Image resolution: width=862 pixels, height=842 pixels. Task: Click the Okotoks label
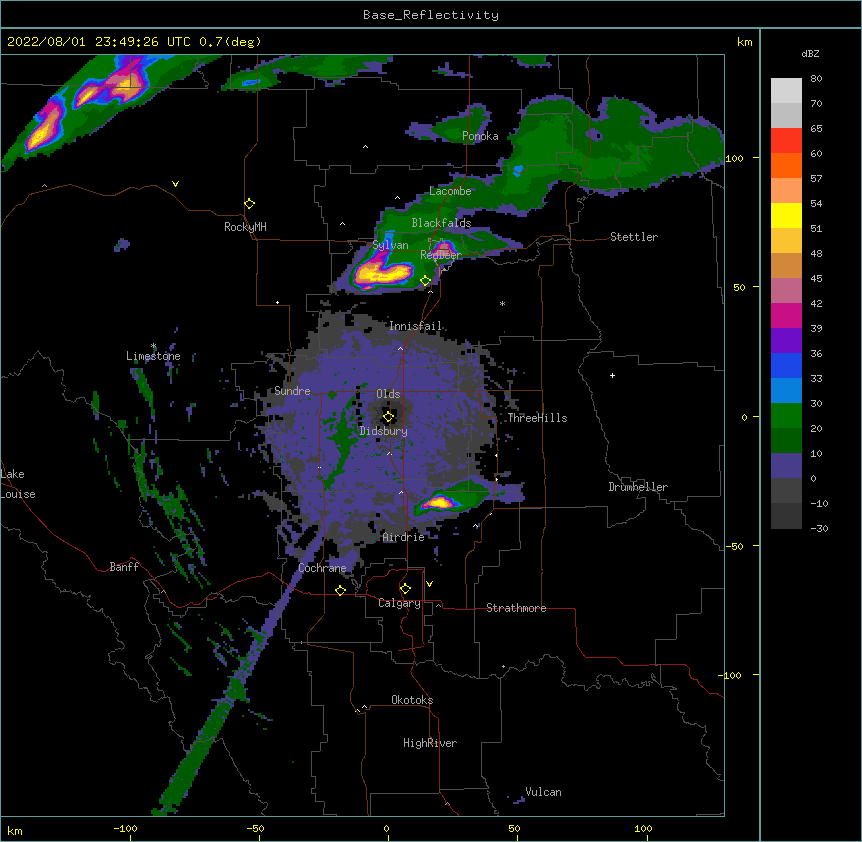(412, 700)
